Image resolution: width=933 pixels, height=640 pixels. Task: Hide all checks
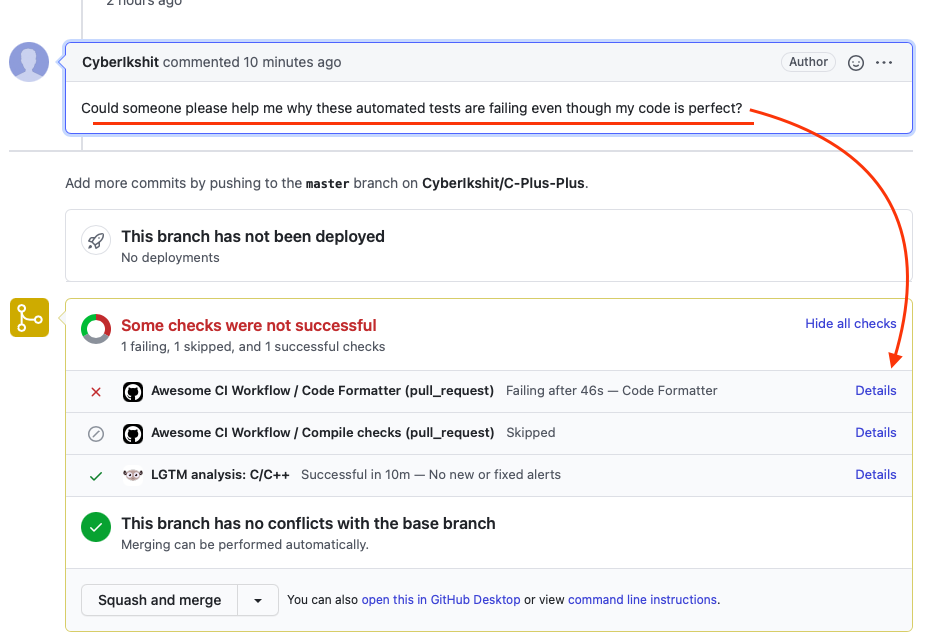point(850,324)
